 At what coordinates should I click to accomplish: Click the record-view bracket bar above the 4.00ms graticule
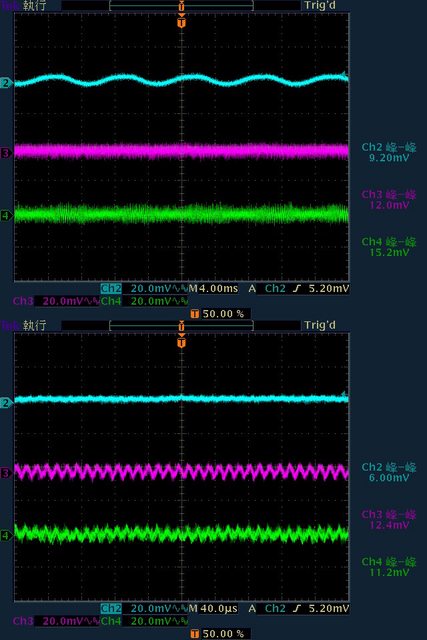point(182,5)
